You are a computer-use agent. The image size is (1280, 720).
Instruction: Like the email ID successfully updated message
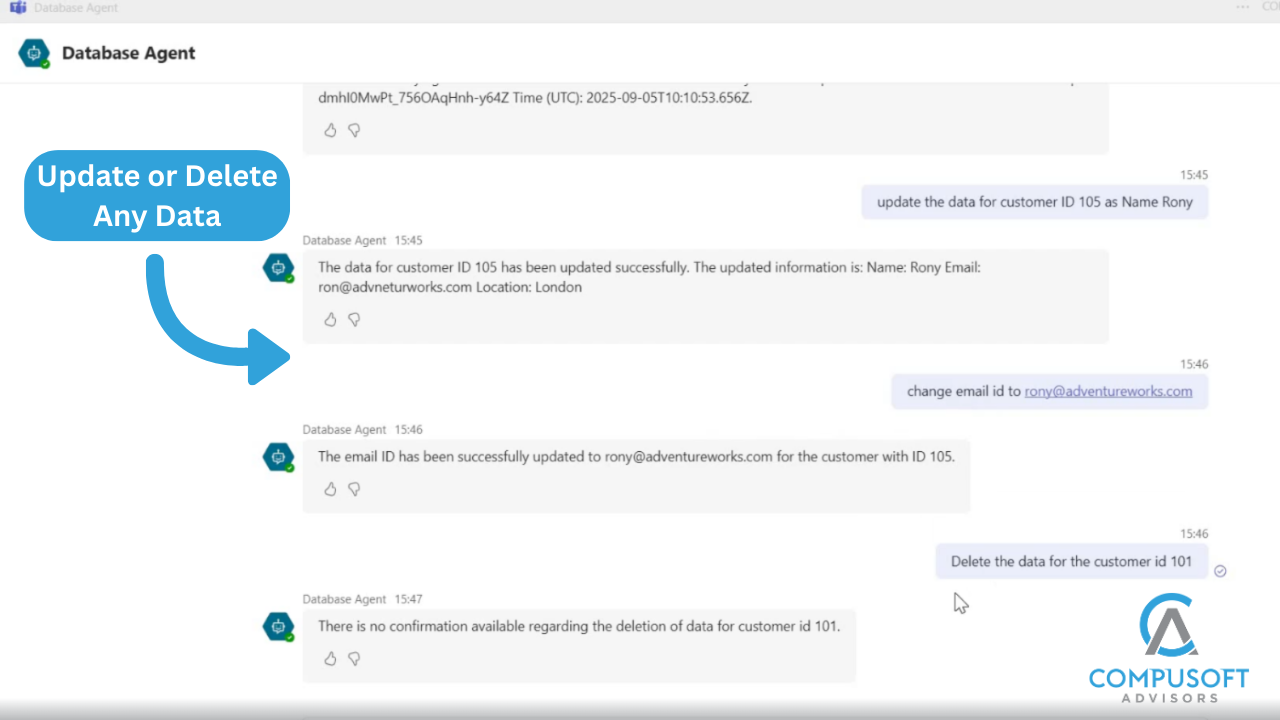coord(331,489)
